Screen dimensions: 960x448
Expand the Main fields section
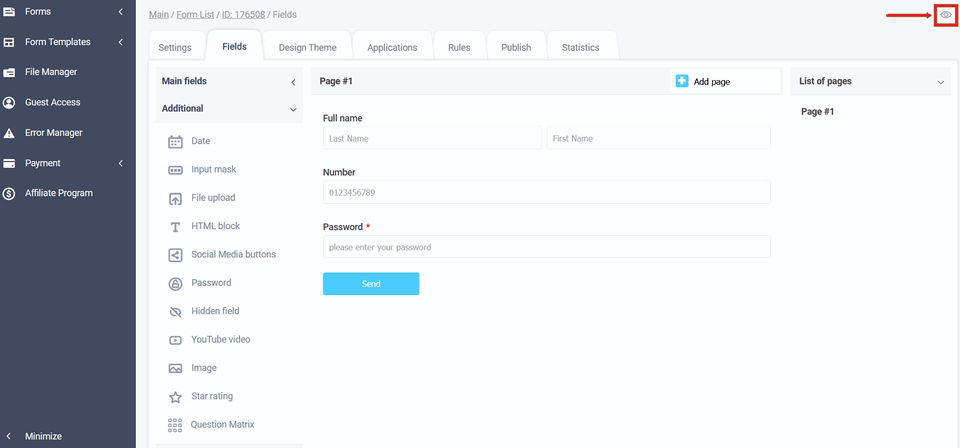click(293, 82)
